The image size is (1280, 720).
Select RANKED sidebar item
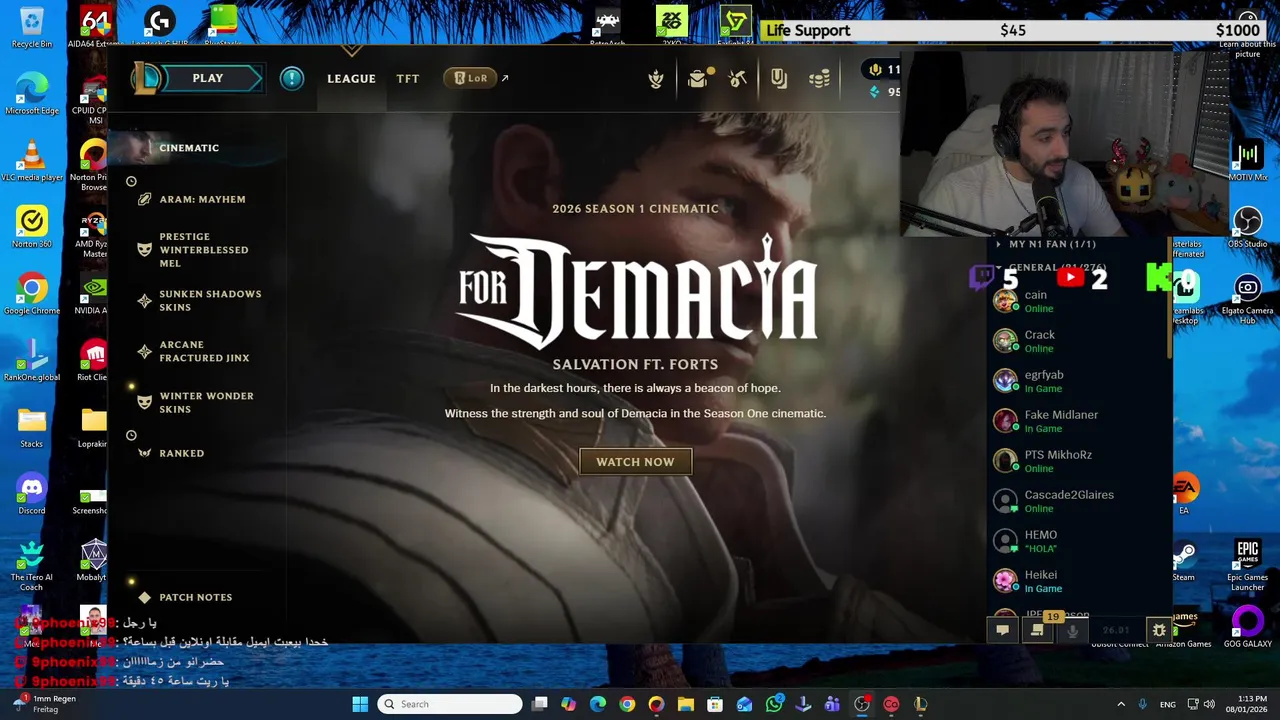click(x=171, y=453)
